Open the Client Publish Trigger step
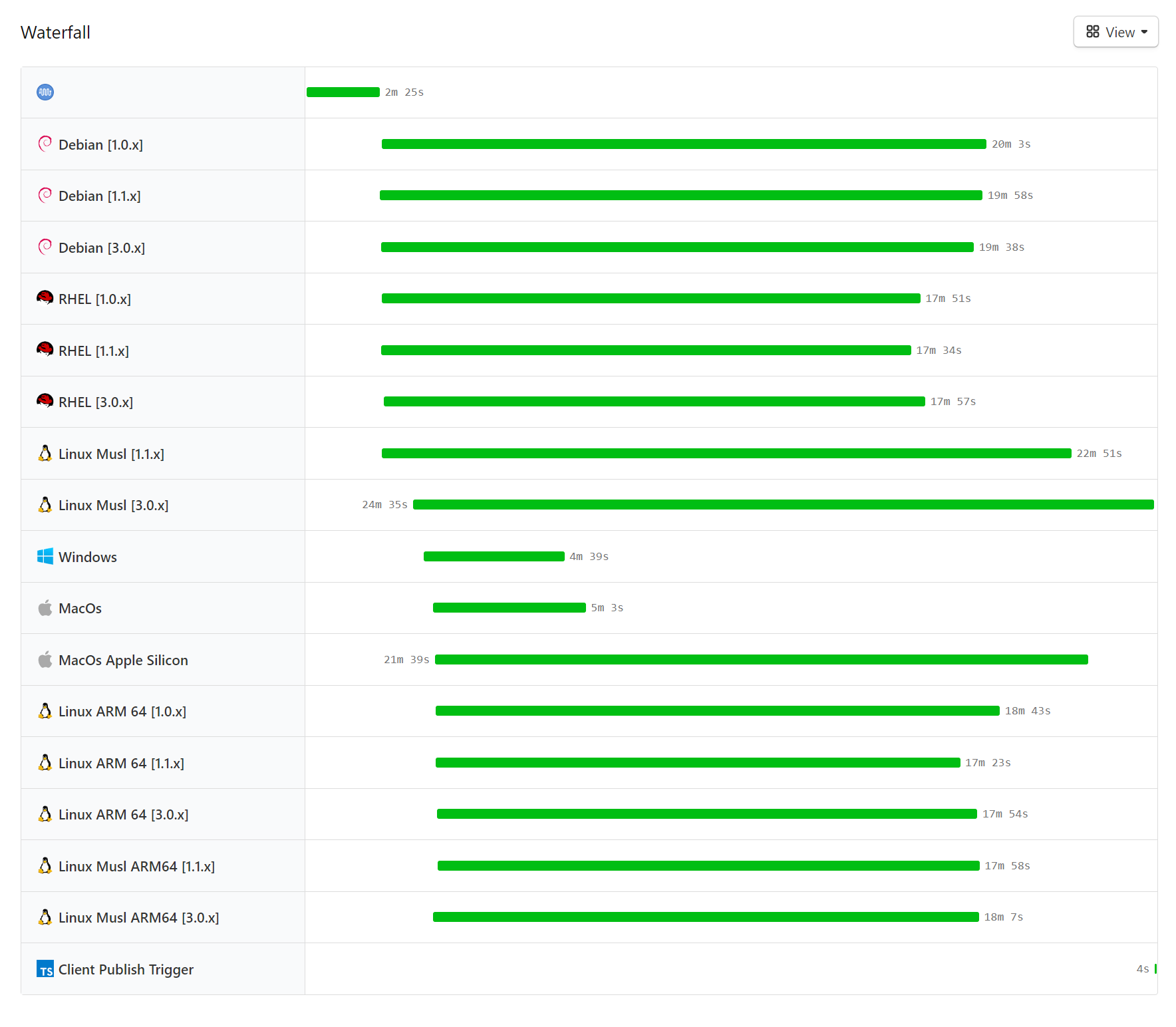This screenshot has height=1027, width=1176. click(126, 969)
